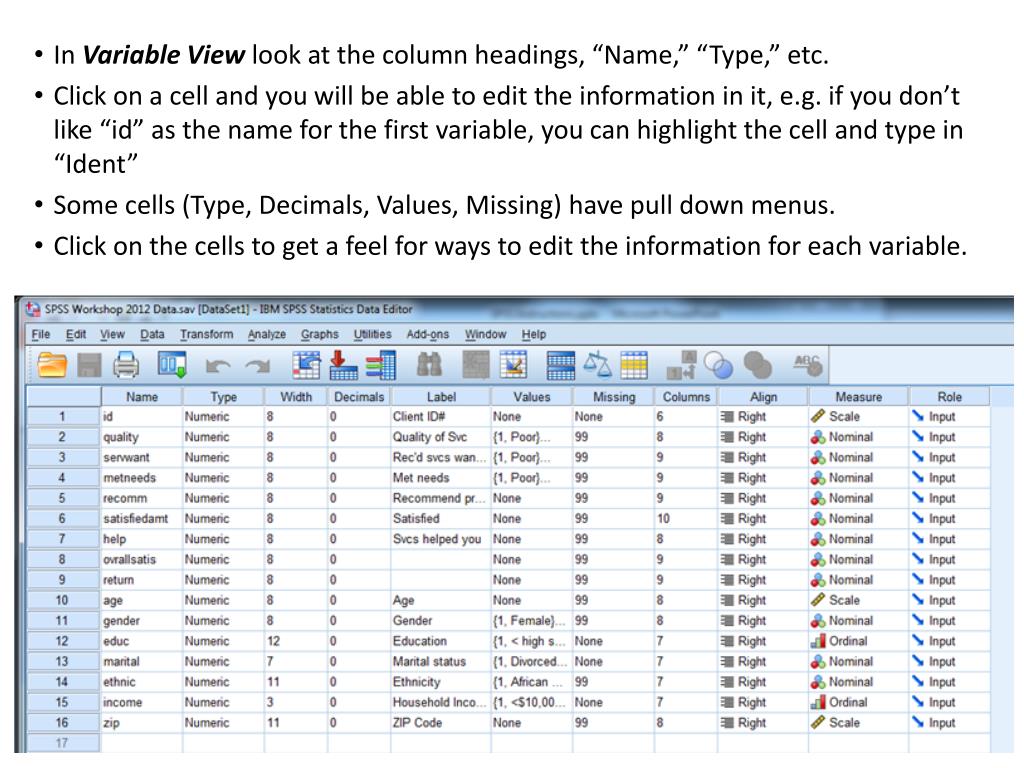Viewport: 1024px width, 768px height.
Task: Click the "Household Inco..." label cell
Action: point(441,702)
